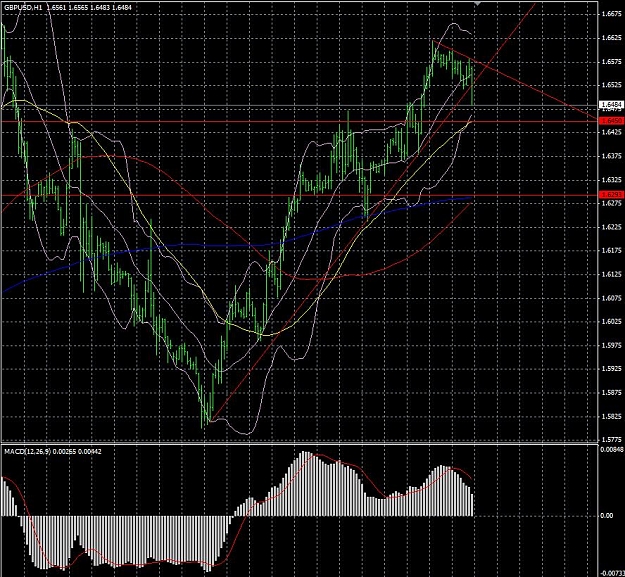Screen dimensions: 625x577
Task: Click the 1.6225 price scale label
Action: pyautogui.click(x=612, y=227)
